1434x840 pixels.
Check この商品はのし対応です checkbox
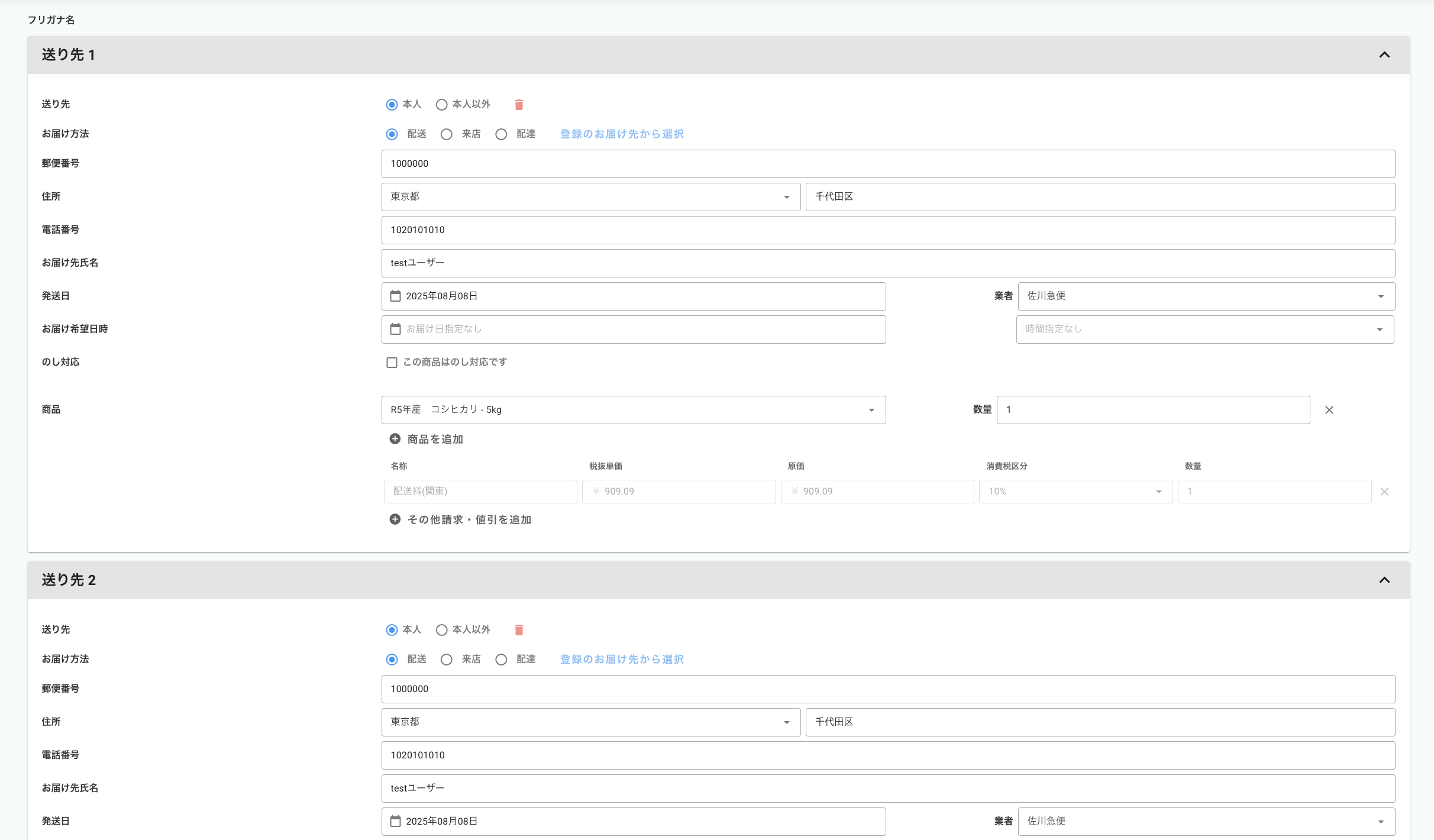pos(392,363)
